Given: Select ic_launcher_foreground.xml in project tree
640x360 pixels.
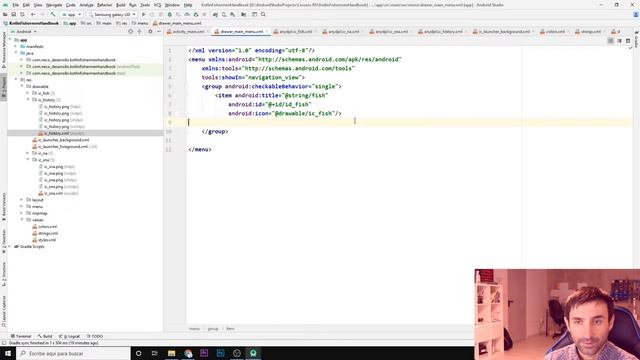Looking at the screenshot, I should click(64, 147).
